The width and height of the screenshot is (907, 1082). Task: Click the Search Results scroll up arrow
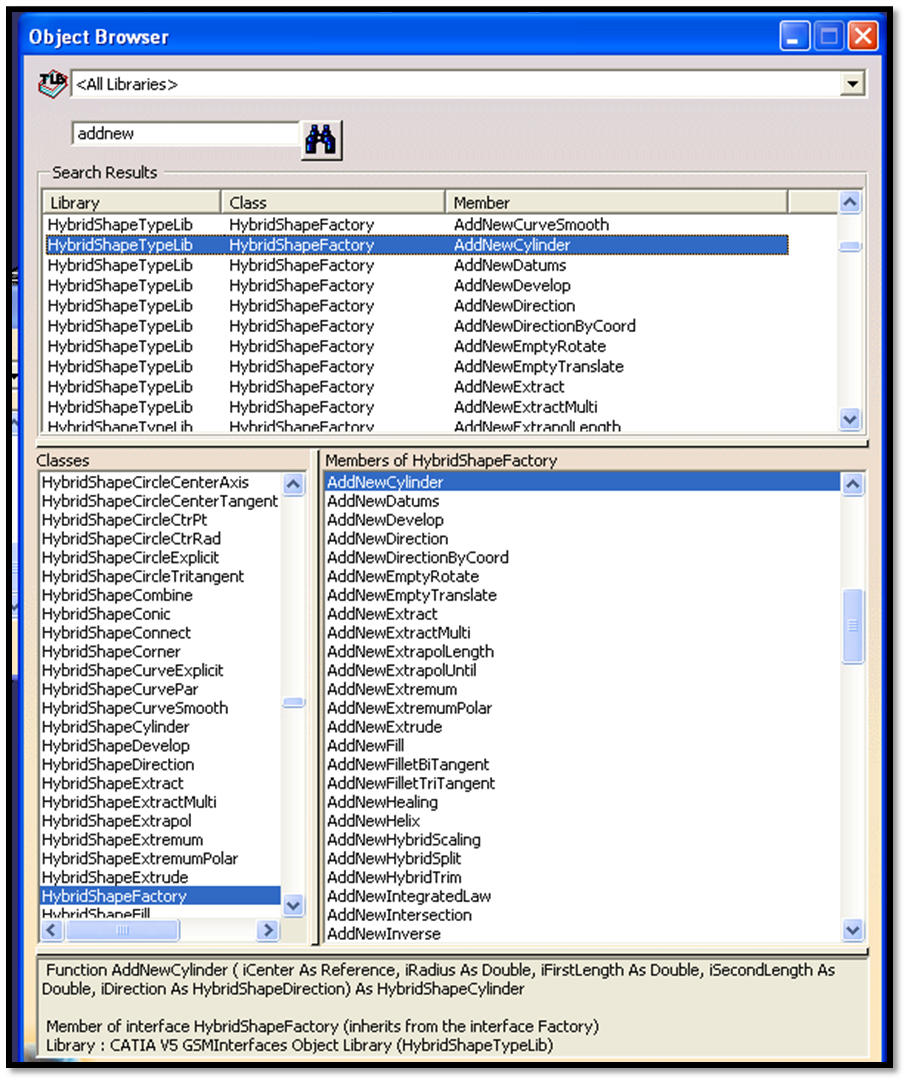tap(850, 202)
